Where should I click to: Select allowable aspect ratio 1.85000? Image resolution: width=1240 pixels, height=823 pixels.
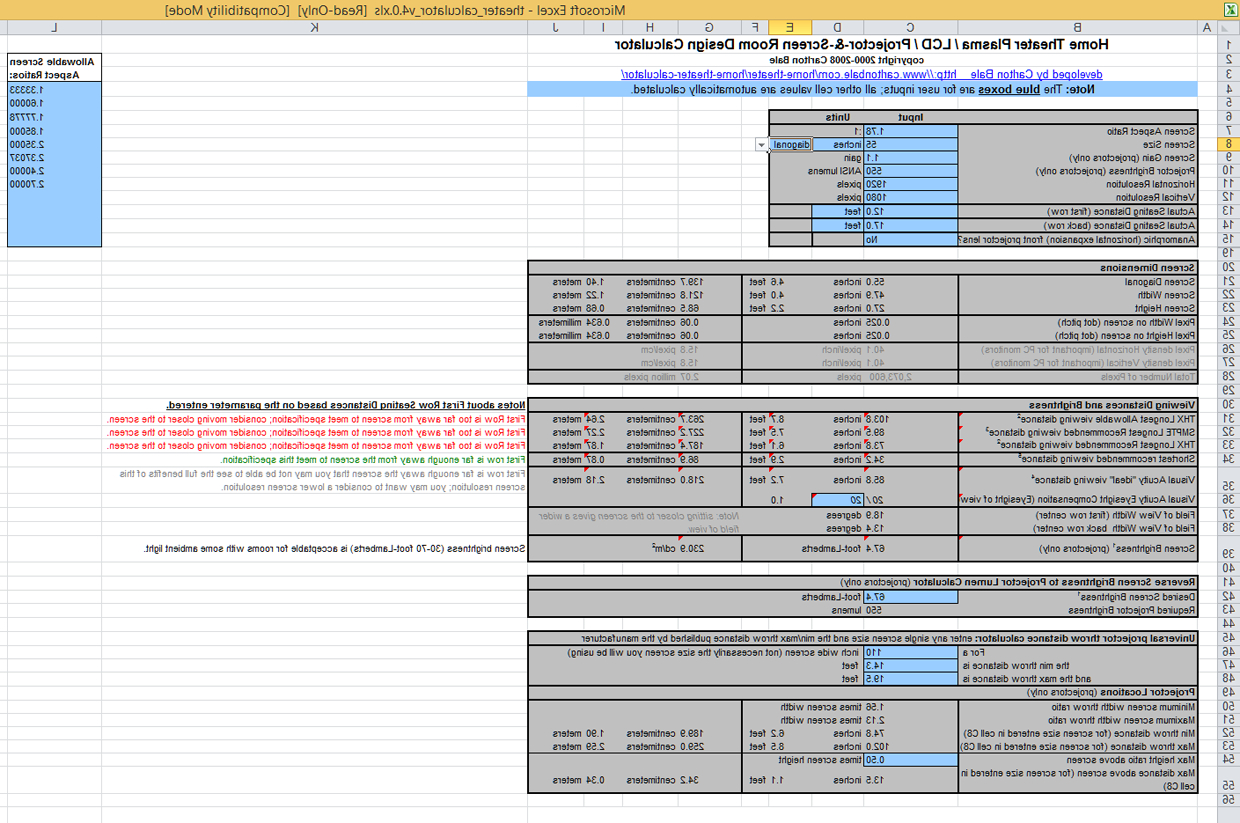54,131
